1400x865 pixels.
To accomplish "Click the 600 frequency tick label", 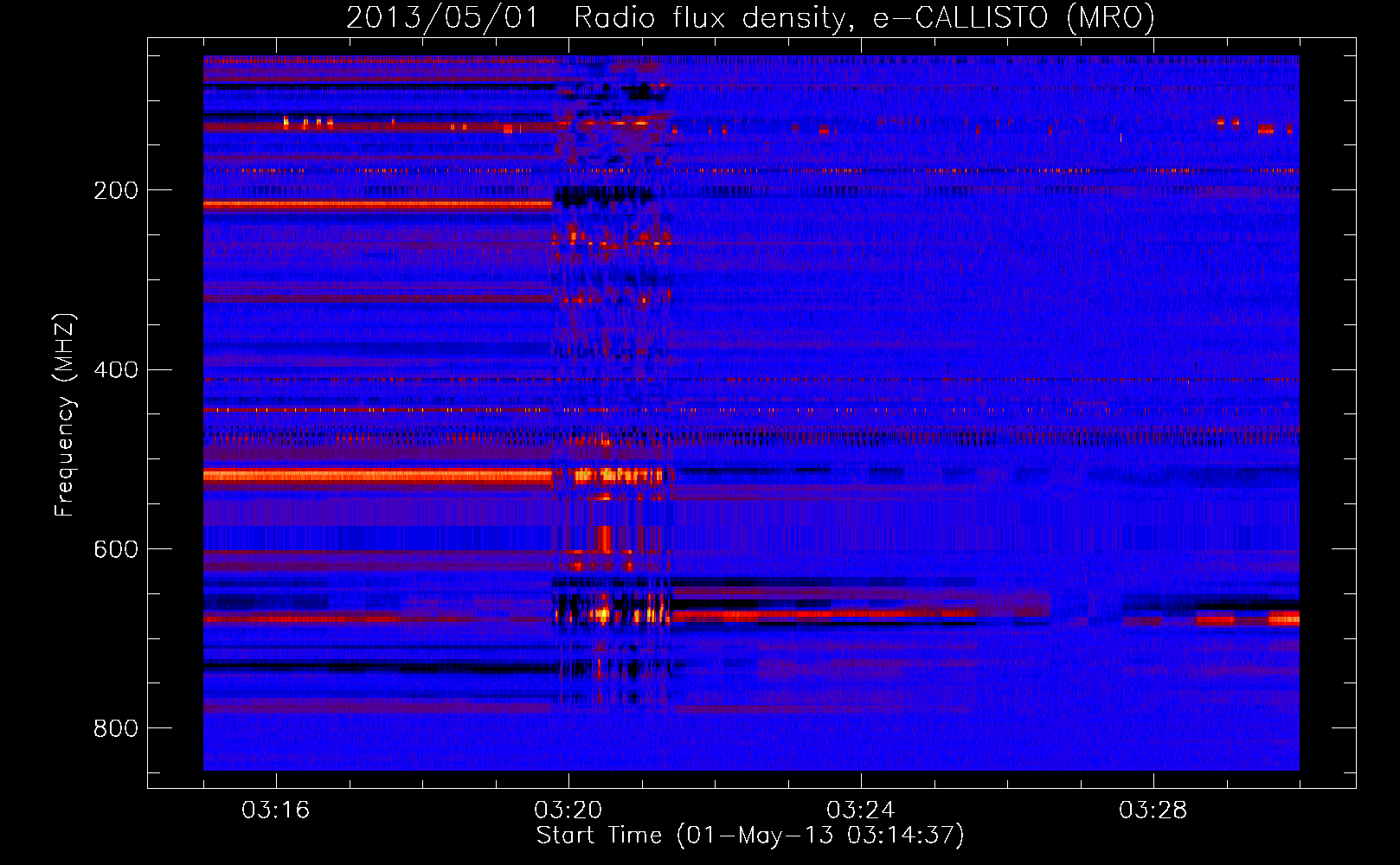I will [x=116, y=550].
